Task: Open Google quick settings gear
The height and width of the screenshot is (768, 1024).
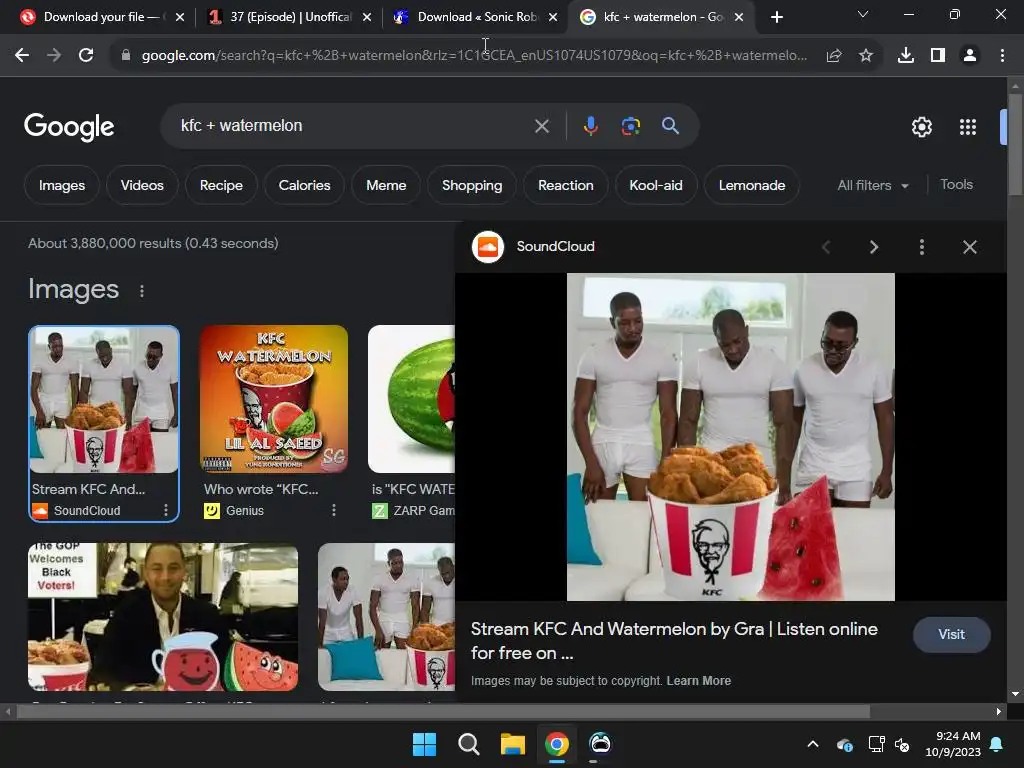Action: coord(921,127)
